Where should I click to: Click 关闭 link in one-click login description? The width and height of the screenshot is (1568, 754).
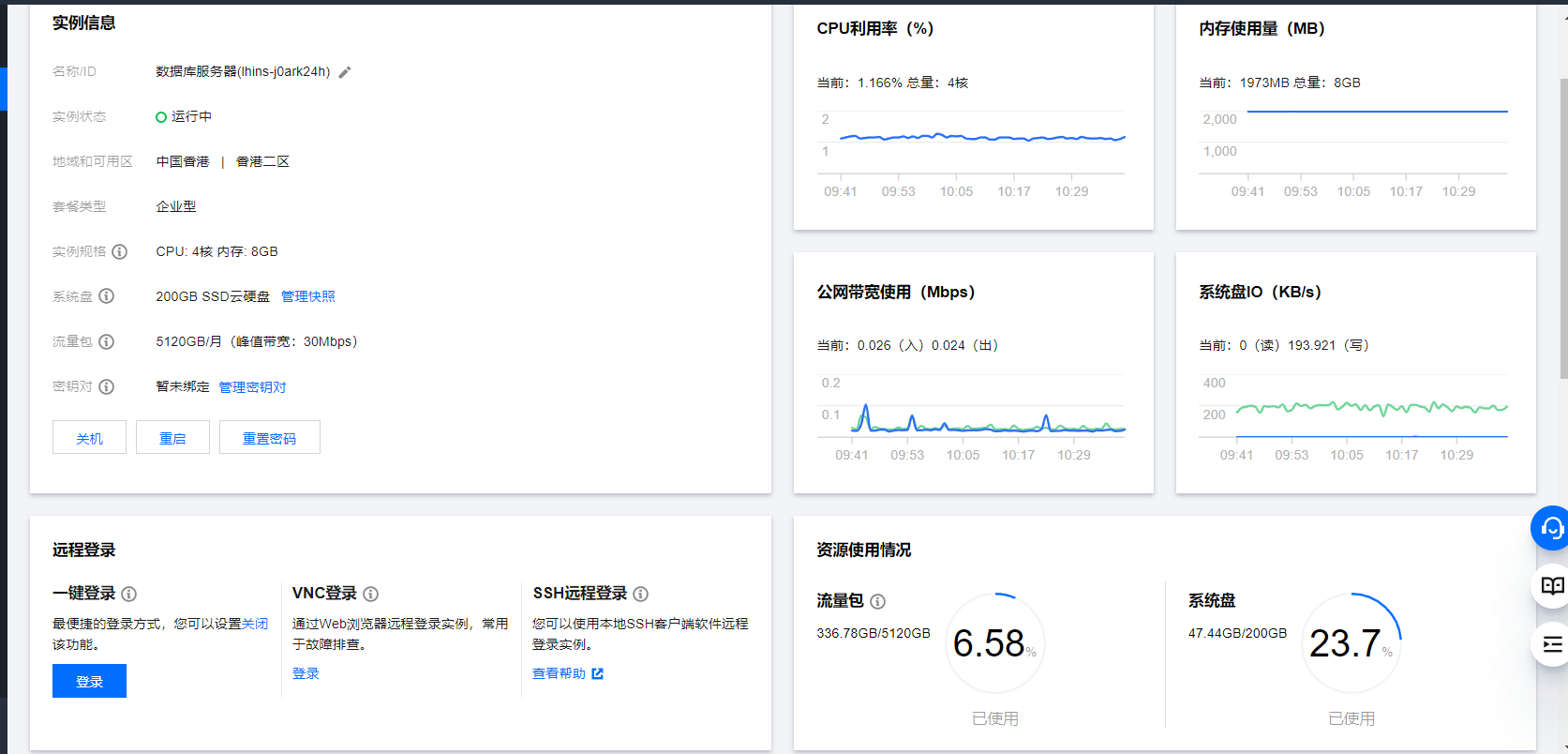[x=255, y=624]
